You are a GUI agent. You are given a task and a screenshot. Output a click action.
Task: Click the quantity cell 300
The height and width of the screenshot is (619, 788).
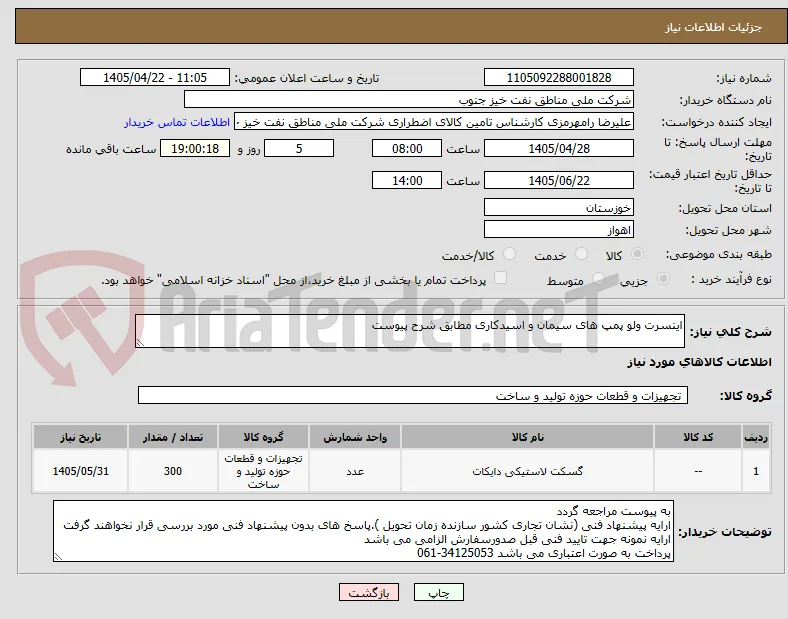(x=172, y=471)
